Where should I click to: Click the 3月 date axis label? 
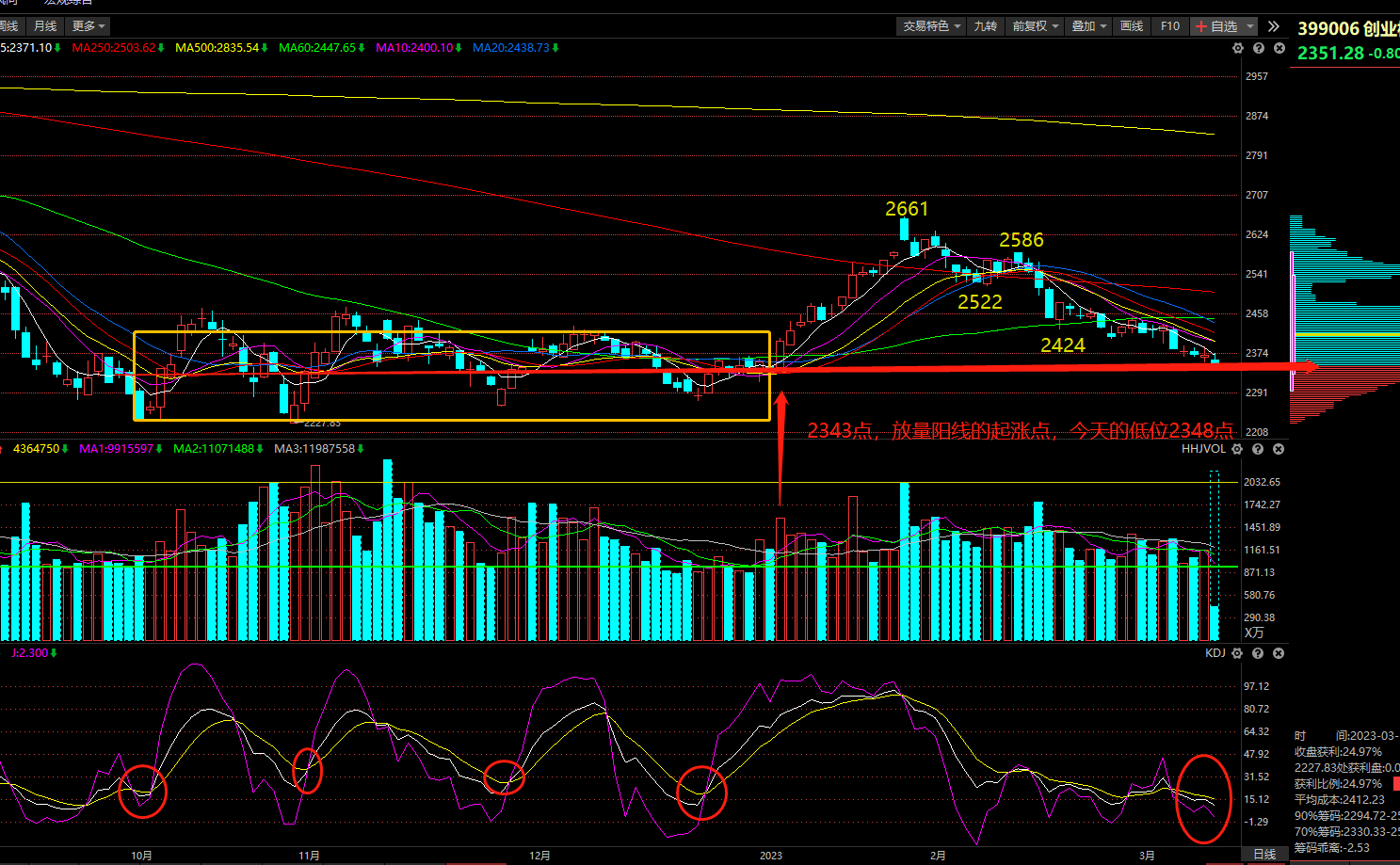tap(1147, 856)
